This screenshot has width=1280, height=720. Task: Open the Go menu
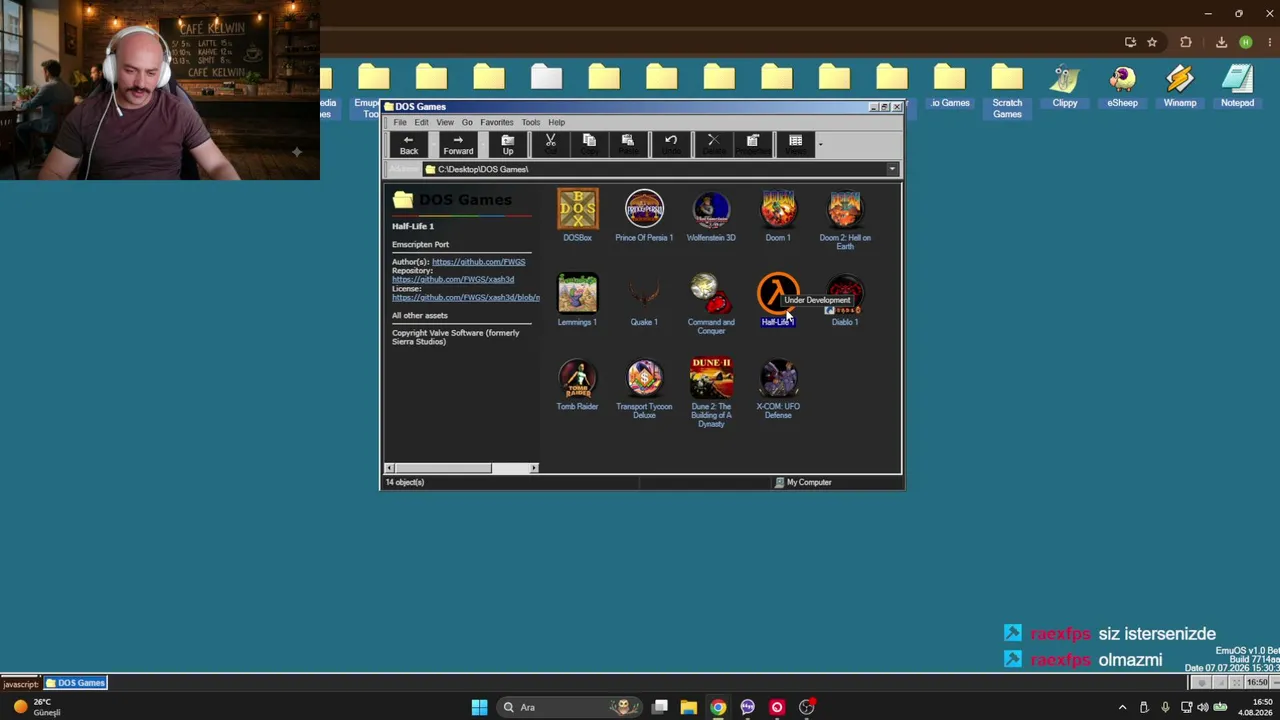pos(467,122)
